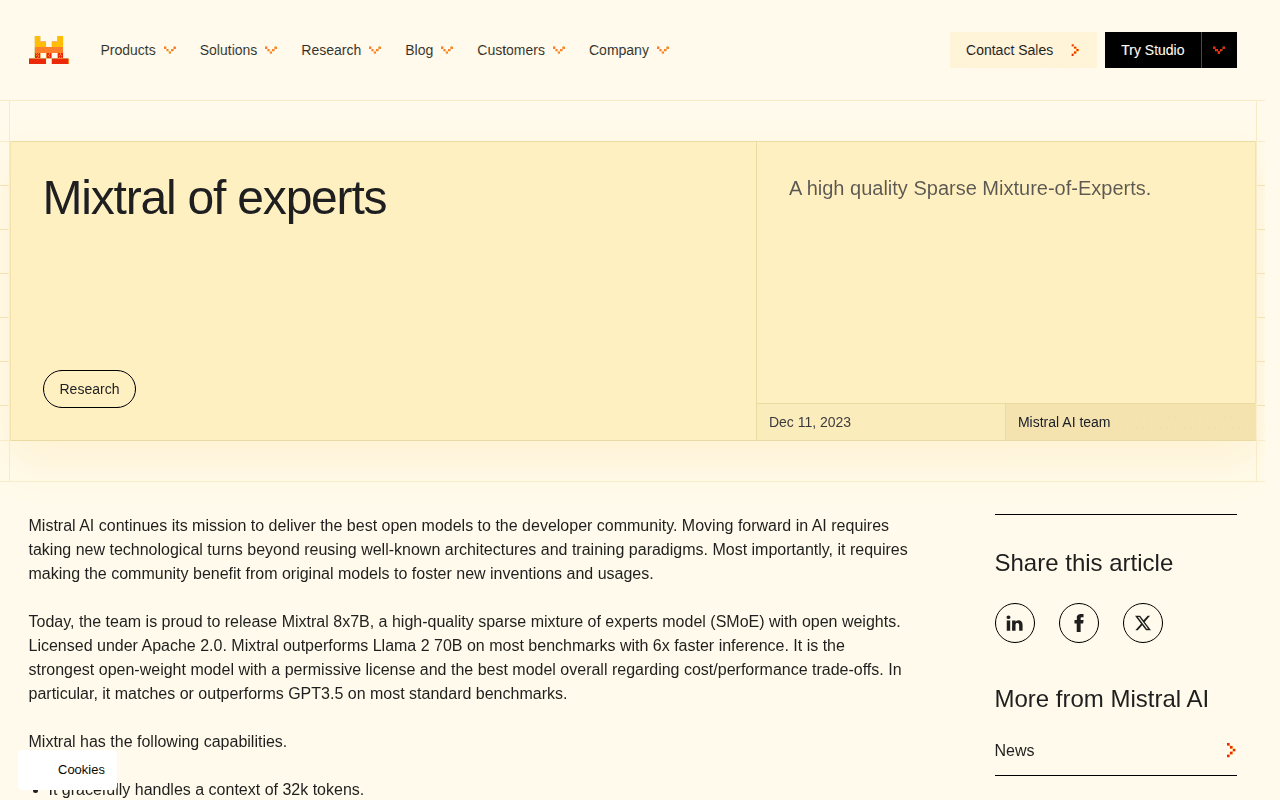Click the Mistral AI logo
This screenshot has height=800, width=1280.
pyautogui.click(x=49, y=50)
